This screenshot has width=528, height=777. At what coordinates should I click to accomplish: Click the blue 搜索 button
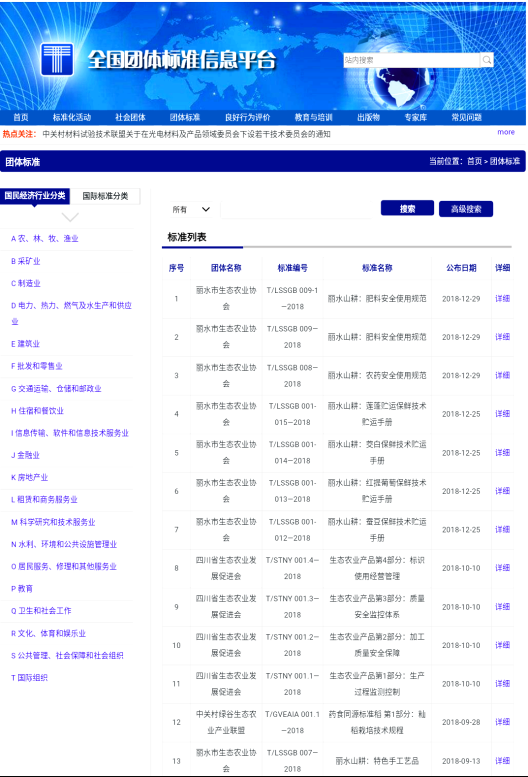407,209
